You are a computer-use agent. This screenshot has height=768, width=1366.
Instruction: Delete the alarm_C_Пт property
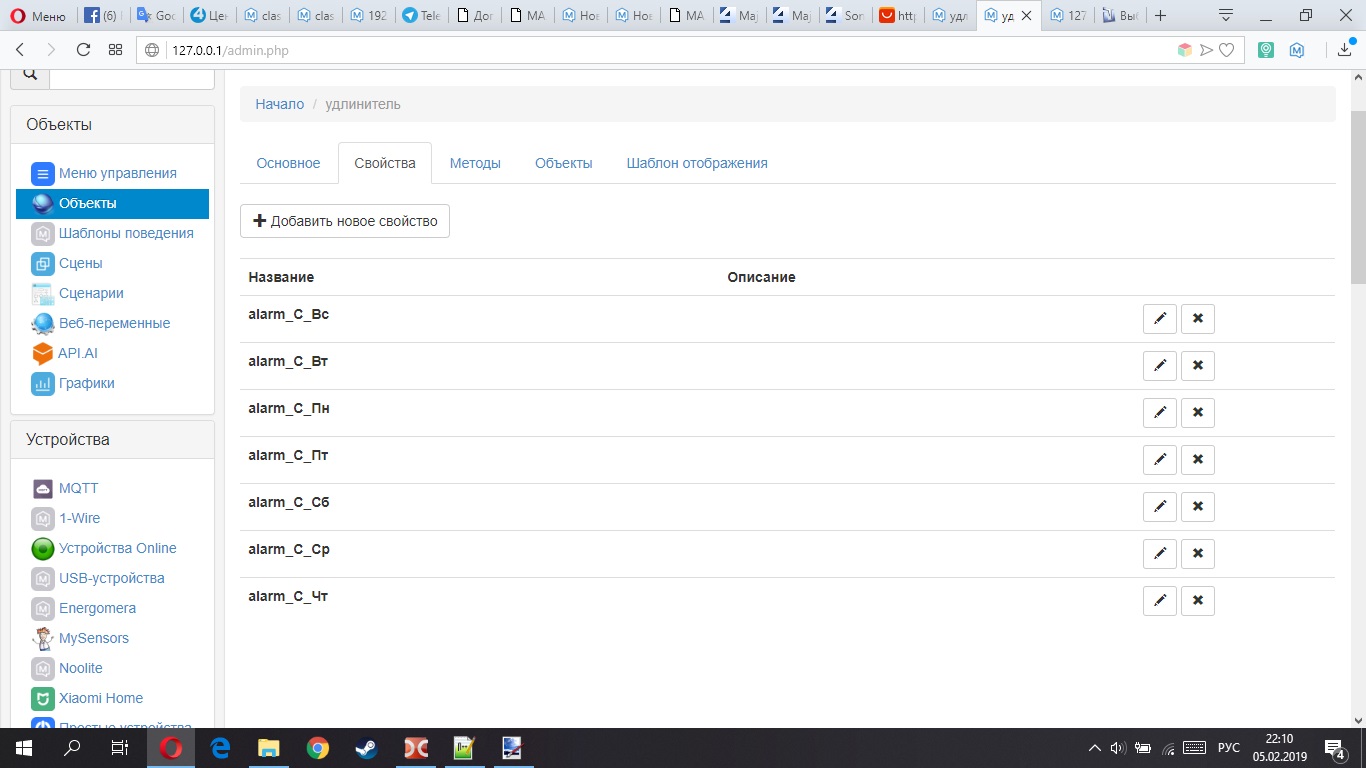point(1198,460)
